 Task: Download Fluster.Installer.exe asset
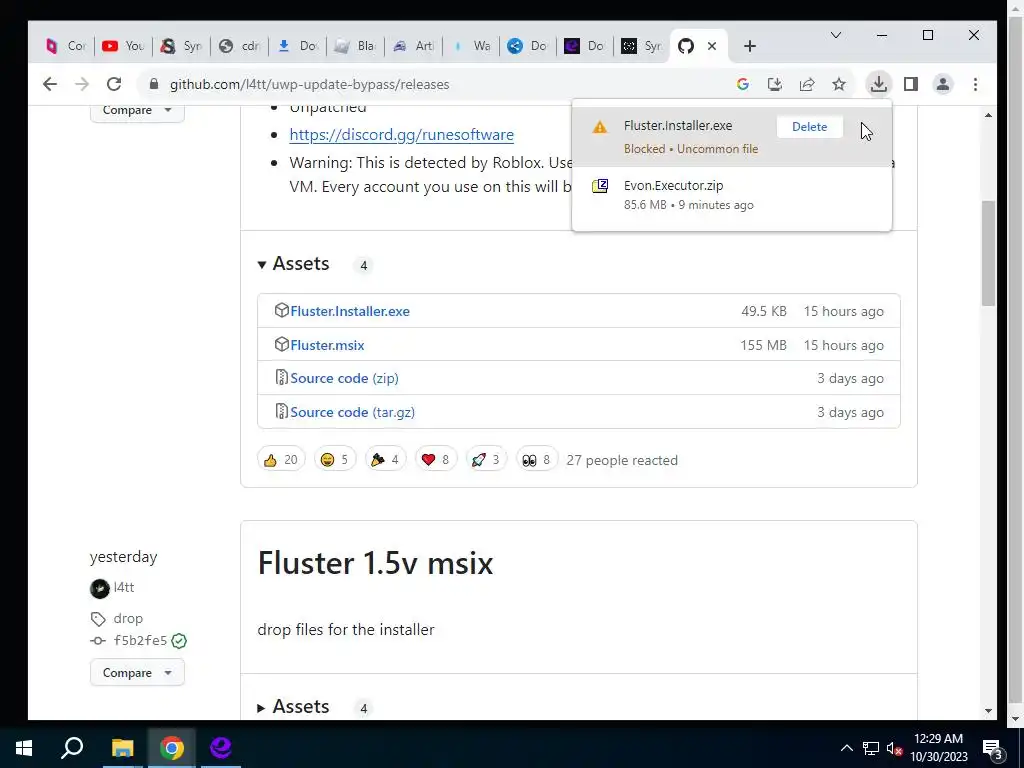coord(349,311)
